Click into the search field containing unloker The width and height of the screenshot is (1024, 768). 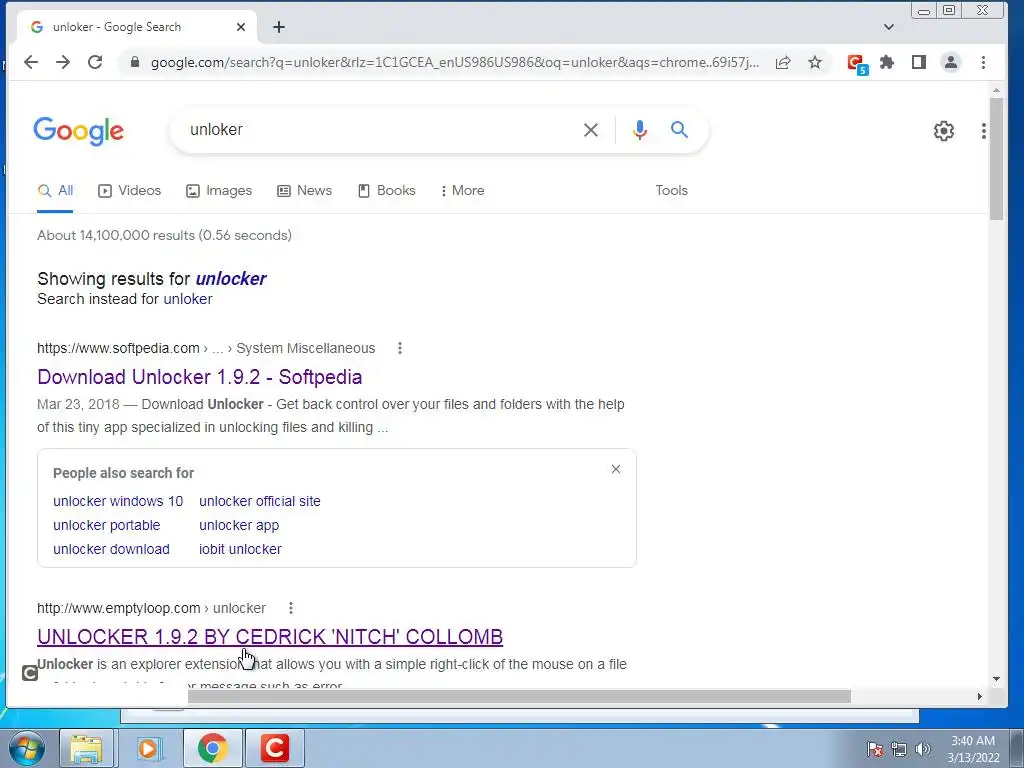coord(379,130)
